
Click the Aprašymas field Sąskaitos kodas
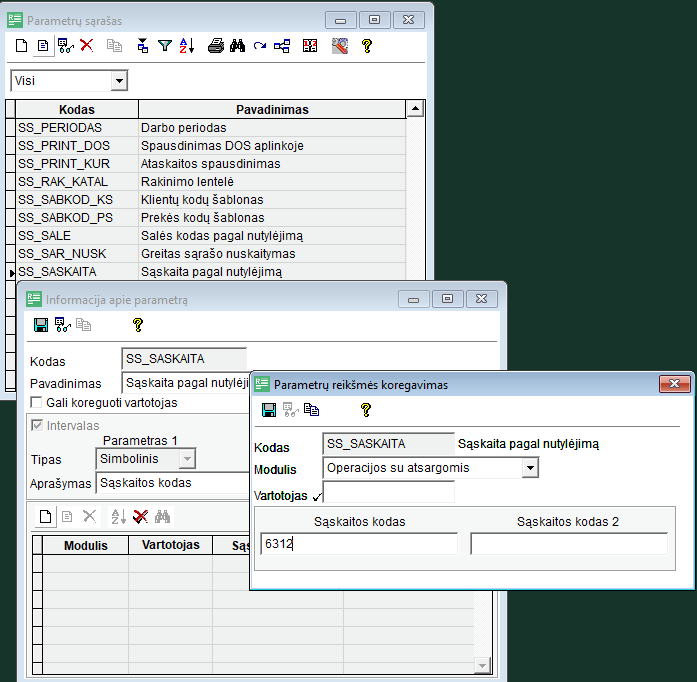[172, 483]
